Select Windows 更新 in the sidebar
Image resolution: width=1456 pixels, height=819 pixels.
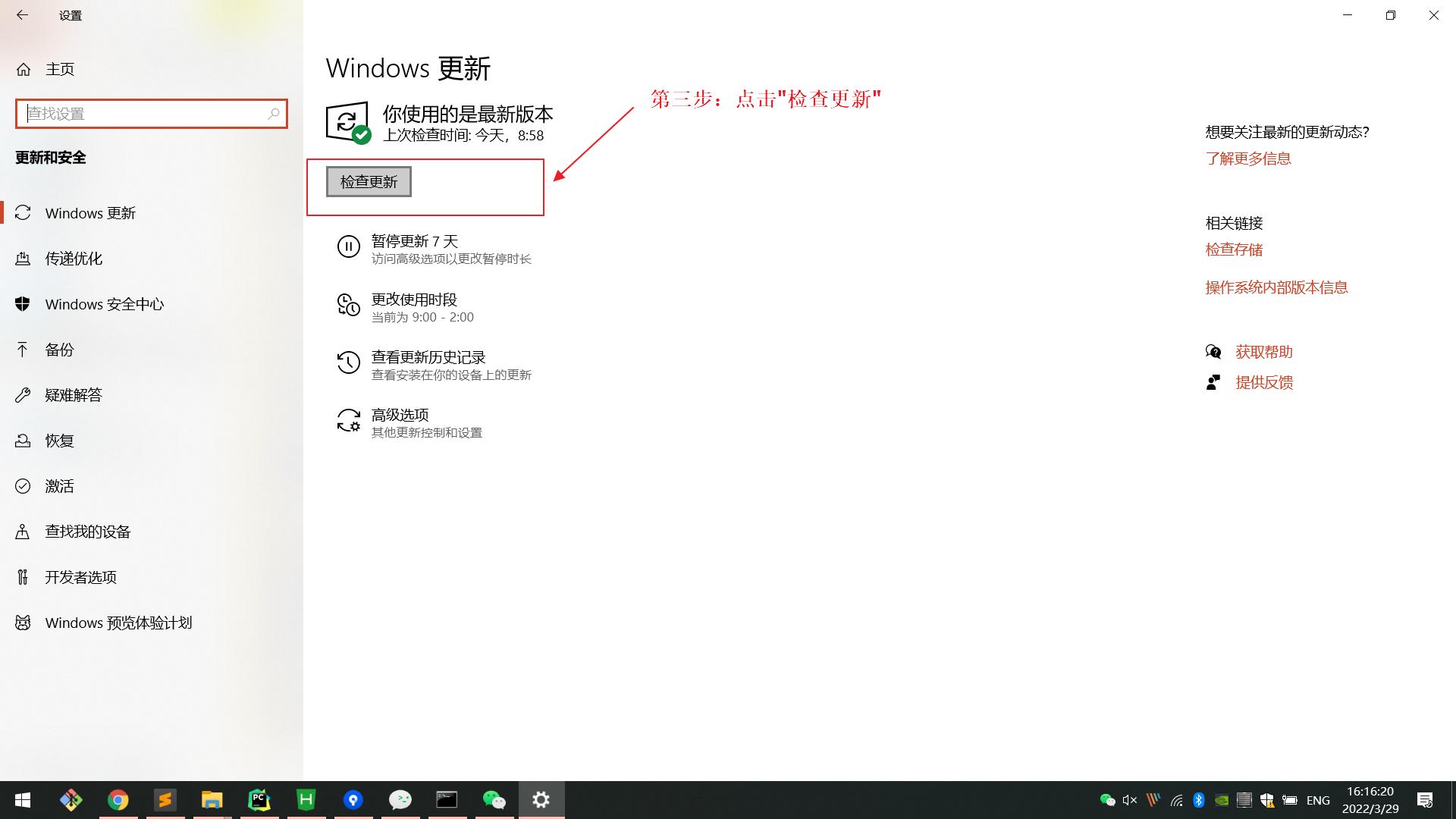(x=89, y=213)
